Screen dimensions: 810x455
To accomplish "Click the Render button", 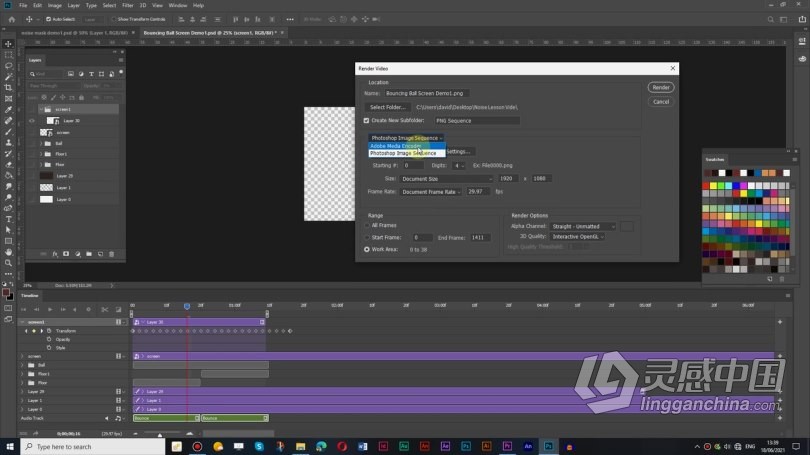I will (x=661, y=88).
